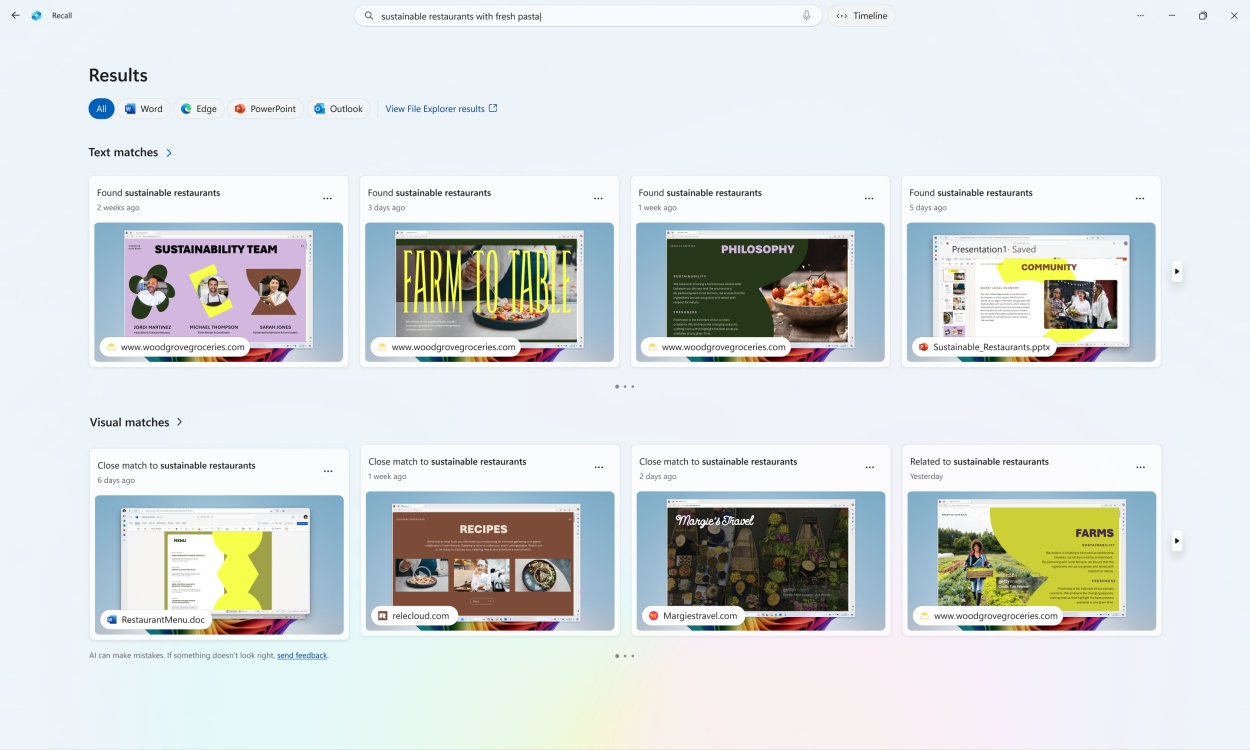
Task: Filter results by Word
Action: point(144,109)
